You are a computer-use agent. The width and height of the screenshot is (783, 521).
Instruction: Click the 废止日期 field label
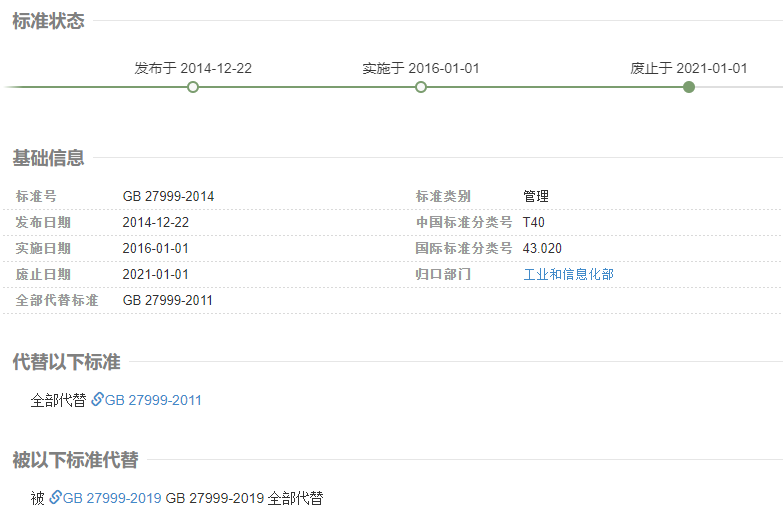point(43,274)
